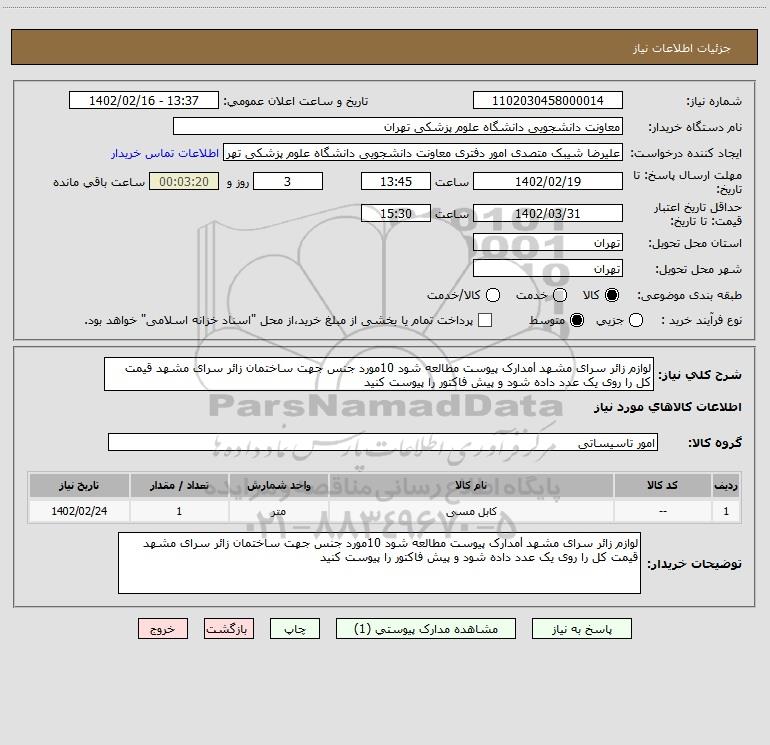The width and height of the screenshot is (770, 745).
Task: Select the جزیی purchase type radio
Action: [x=636, y=320]
